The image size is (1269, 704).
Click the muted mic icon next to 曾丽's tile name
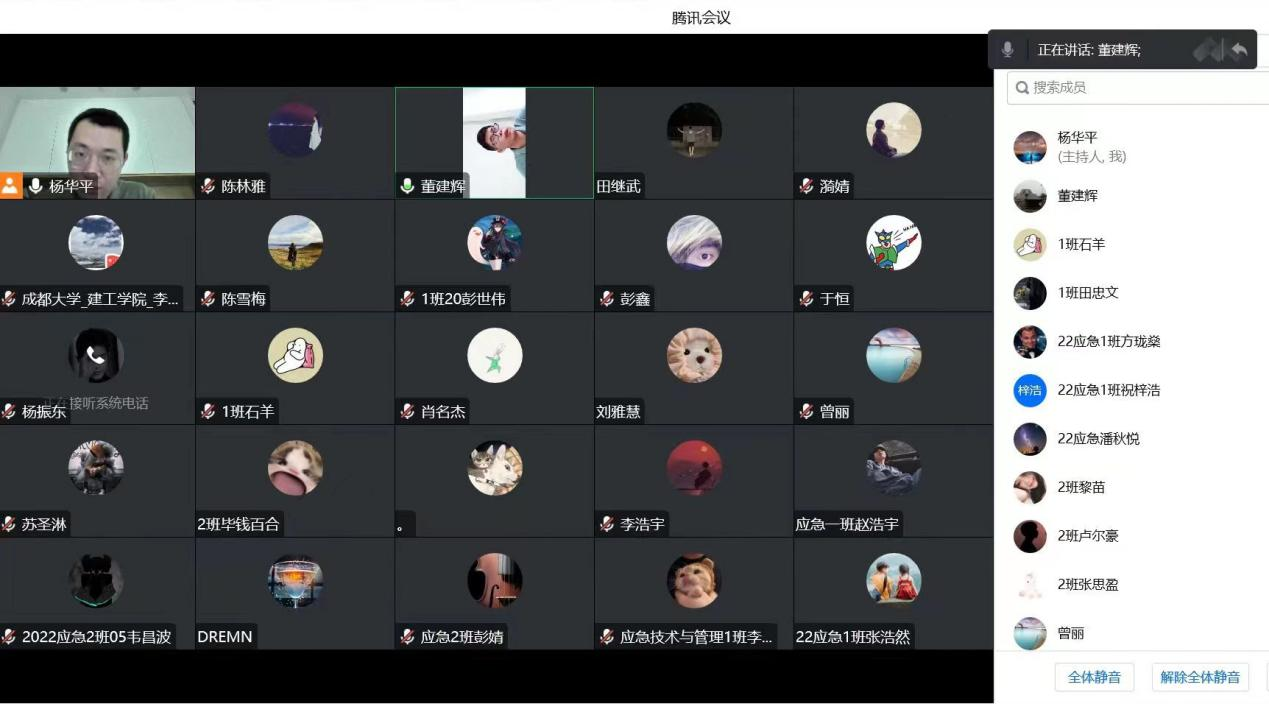807,412
